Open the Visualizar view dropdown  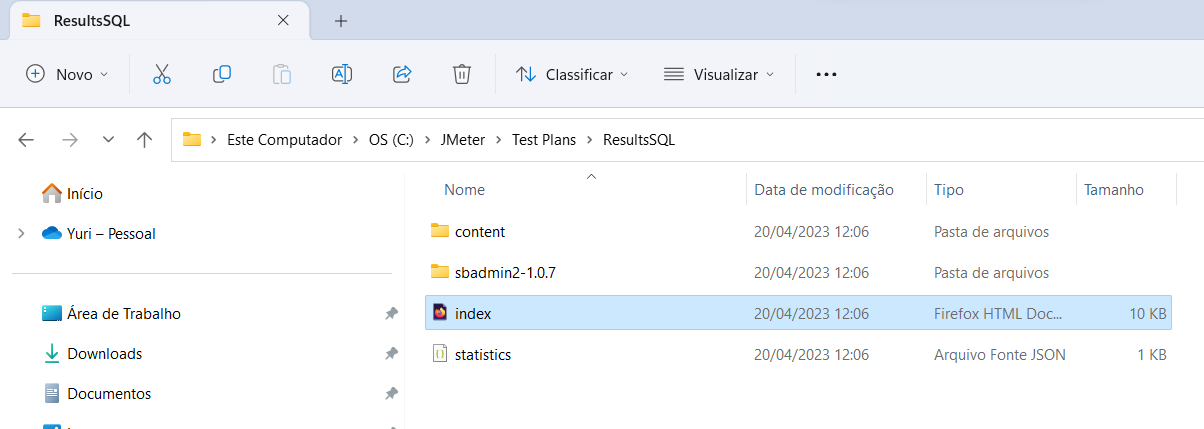(719, 74)
